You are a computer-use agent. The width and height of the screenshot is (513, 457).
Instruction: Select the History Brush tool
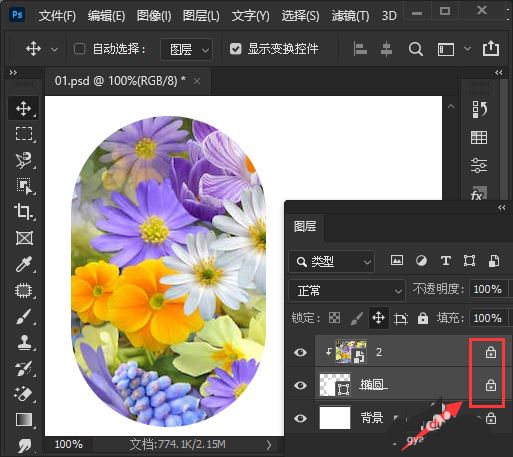click(24, 368)
